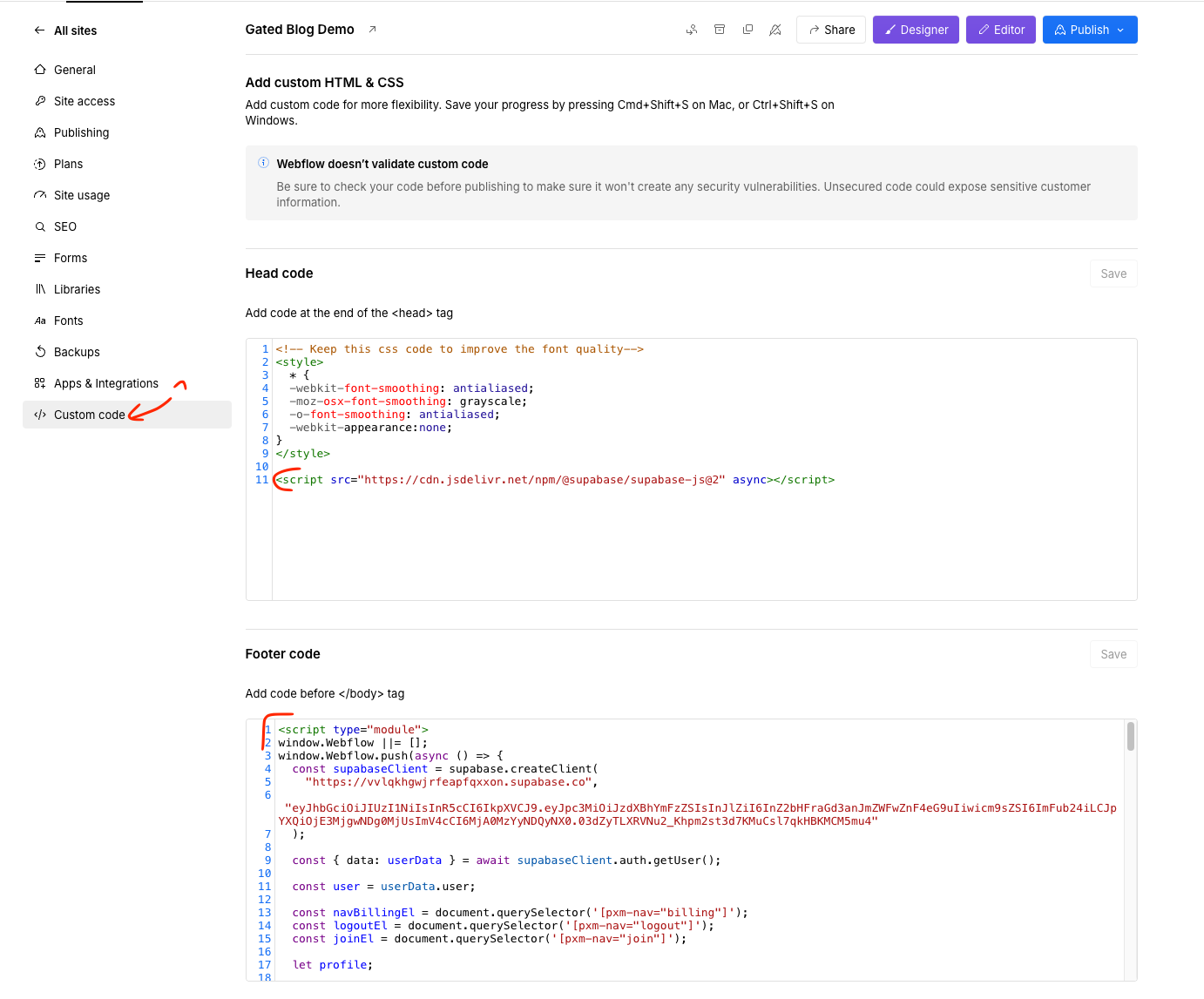Click the 'const logoutEl' line in Footer code
1204x999 pixels.
point(504,926)
